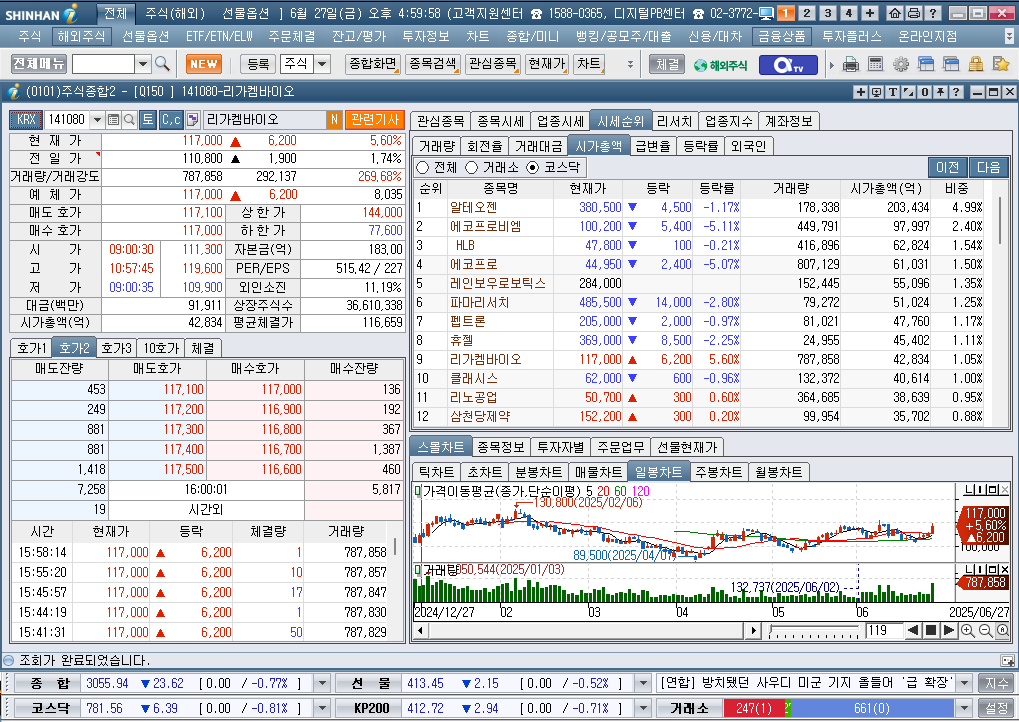Open the news ticker dropdown
1019x722 pixels.
(964, 683)
